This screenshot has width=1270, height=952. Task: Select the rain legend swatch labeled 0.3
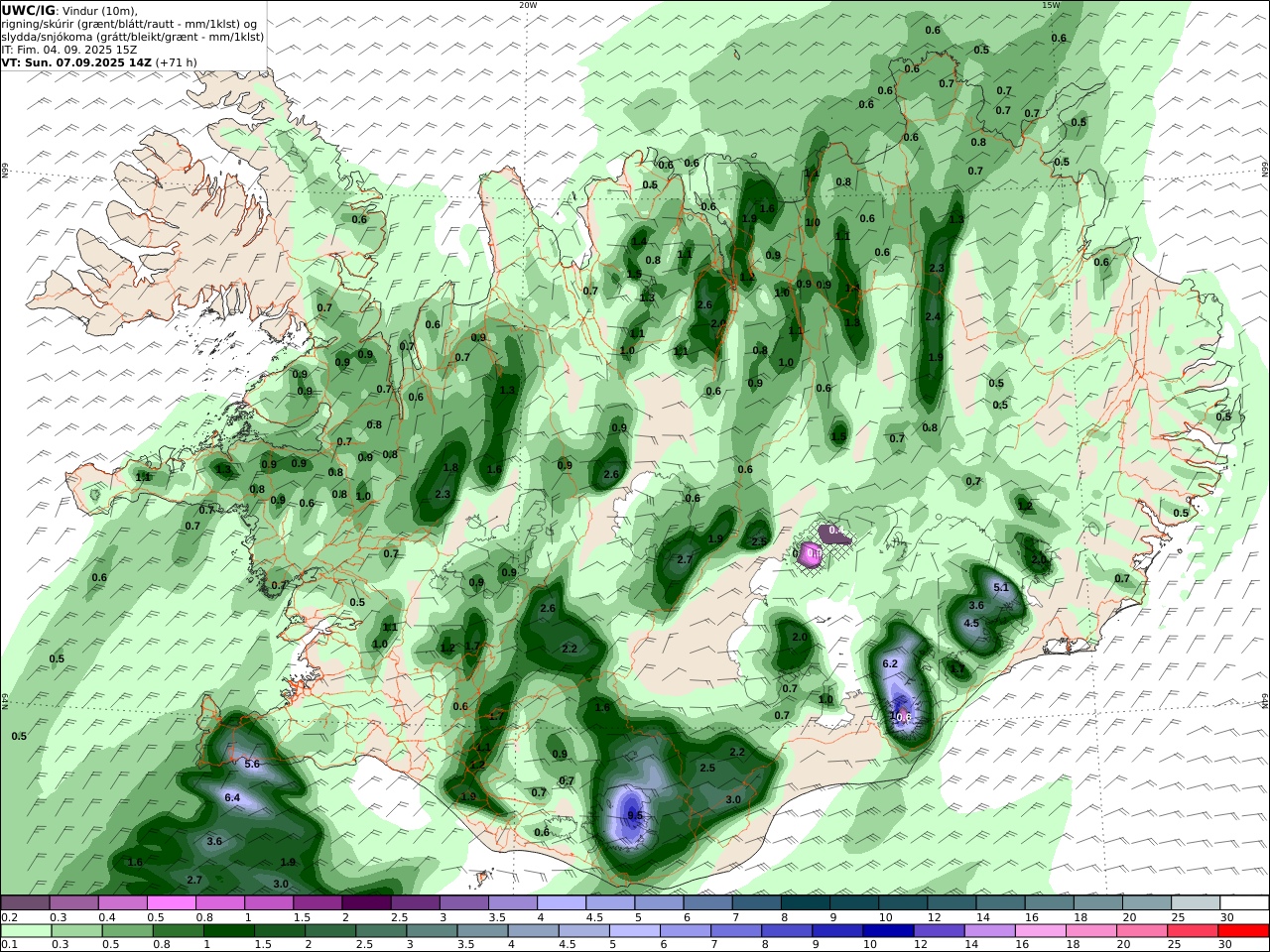tap(76, 931)
